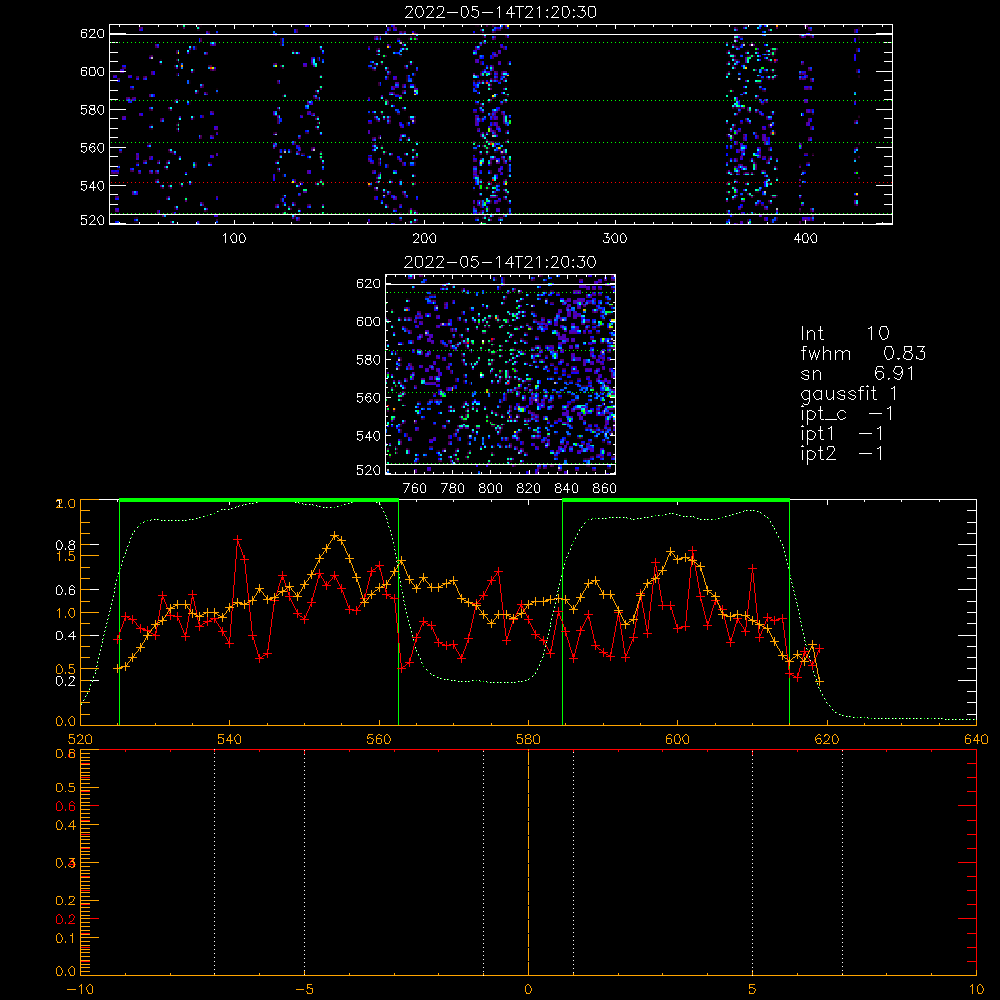Click x-axis label 580 of profile plot

528,740
